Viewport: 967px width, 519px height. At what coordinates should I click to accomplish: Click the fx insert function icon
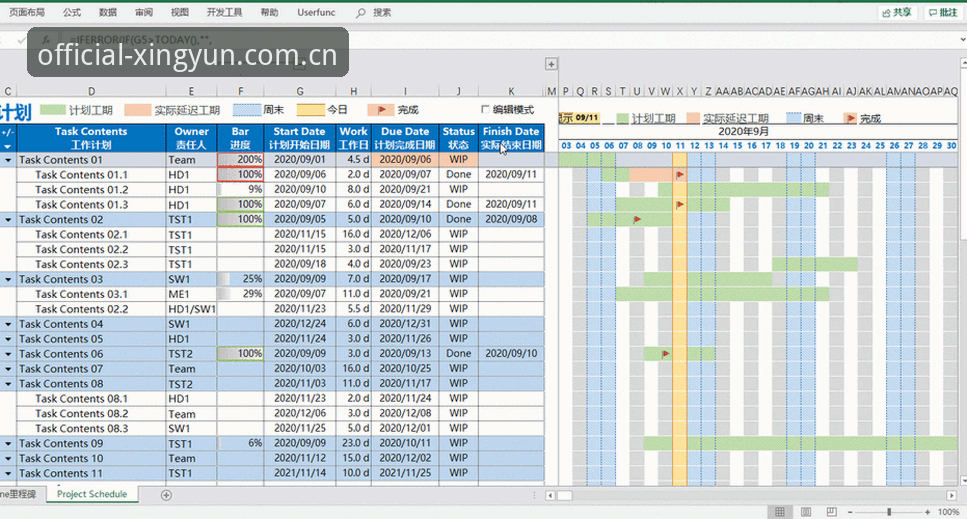click(46, 40)
